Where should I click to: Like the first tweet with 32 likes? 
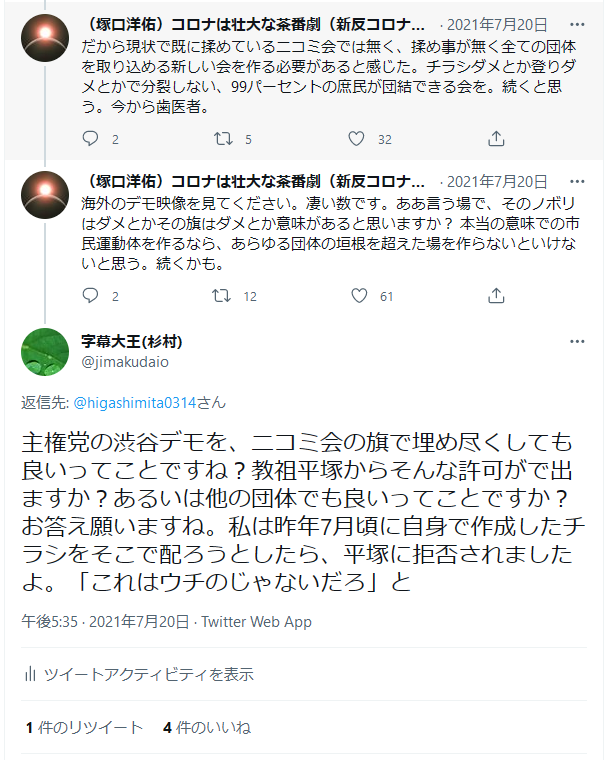coord(357,139)
